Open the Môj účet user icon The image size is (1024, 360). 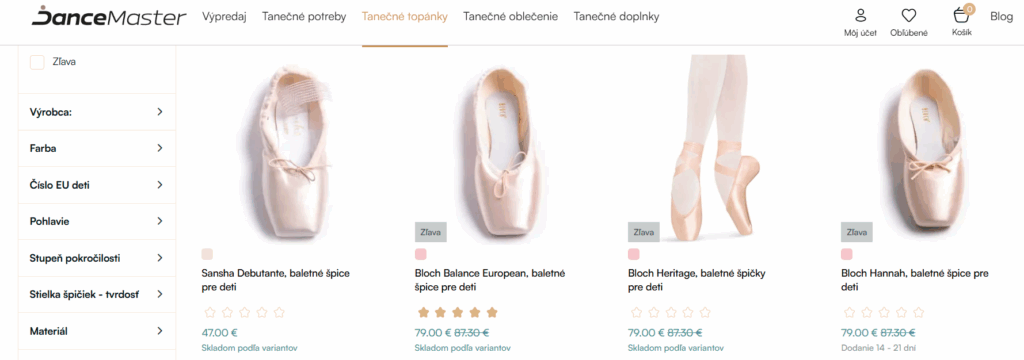click(860, 16)
